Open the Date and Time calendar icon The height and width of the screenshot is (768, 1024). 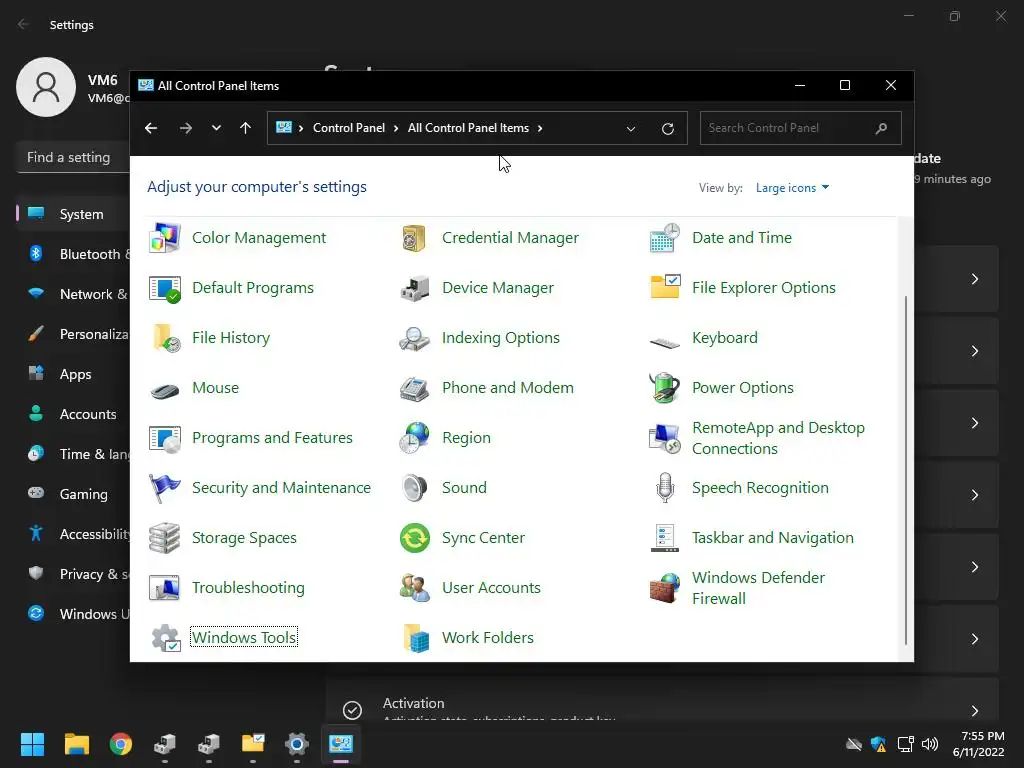(665, 238)
